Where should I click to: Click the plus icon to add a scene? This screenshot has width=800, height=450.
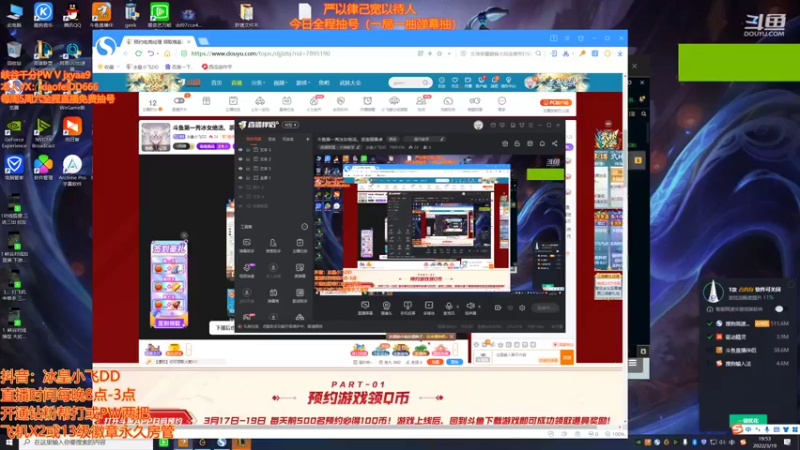click(308, 139)
